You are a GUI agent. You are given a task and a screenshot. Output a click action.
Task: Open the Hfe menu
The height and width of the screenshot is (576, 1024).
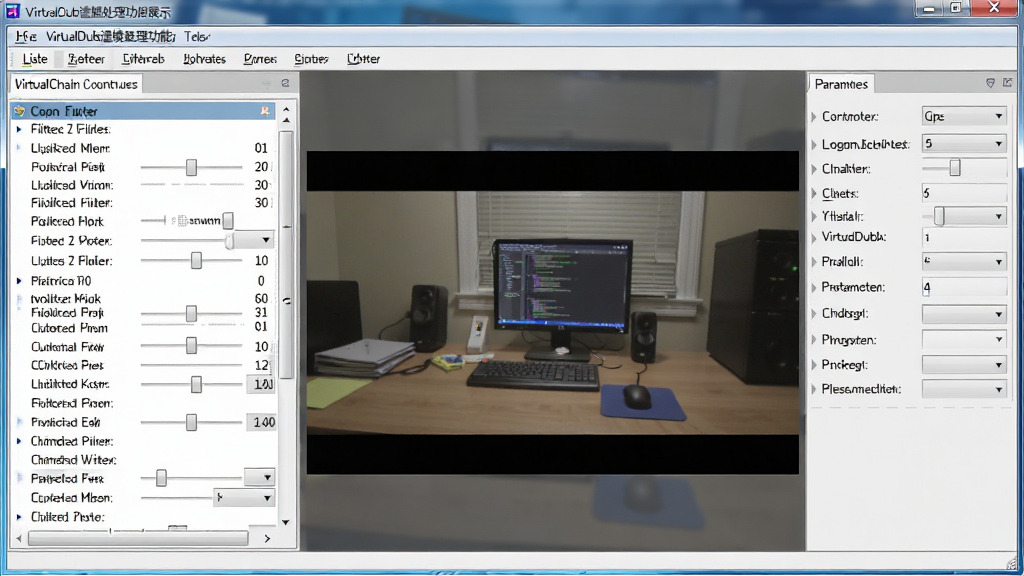click(x=25, y=37)
